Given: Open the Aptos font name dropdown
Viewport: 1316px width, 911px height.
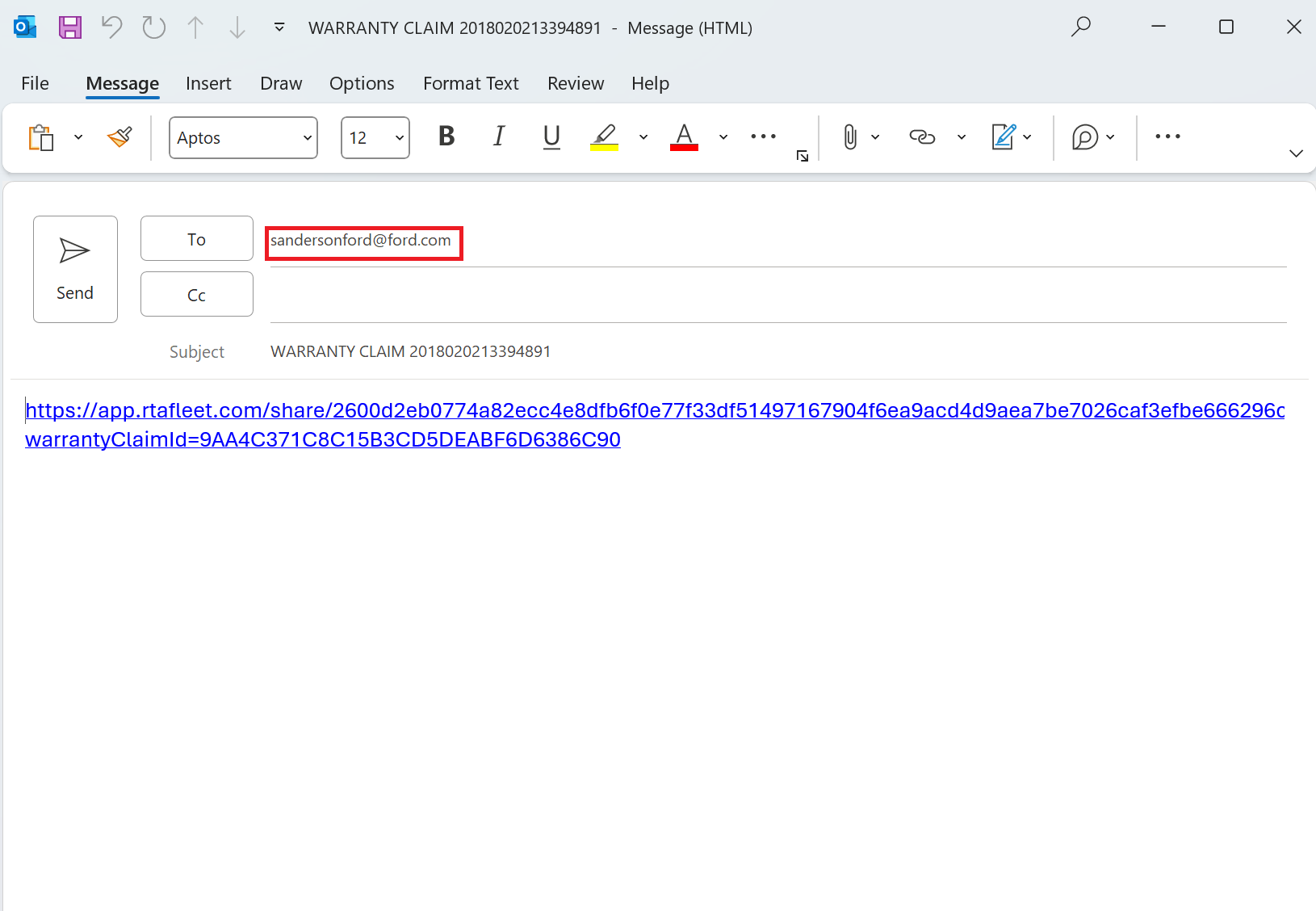Looking at the screenshot, I should [x=243, y=138].
